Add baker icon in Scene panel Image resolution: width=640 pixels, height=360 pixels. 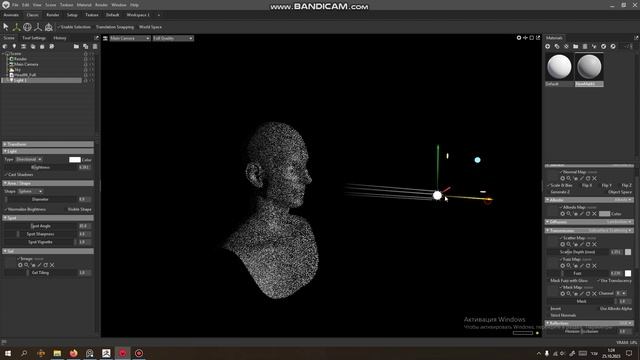coord(52,47)
